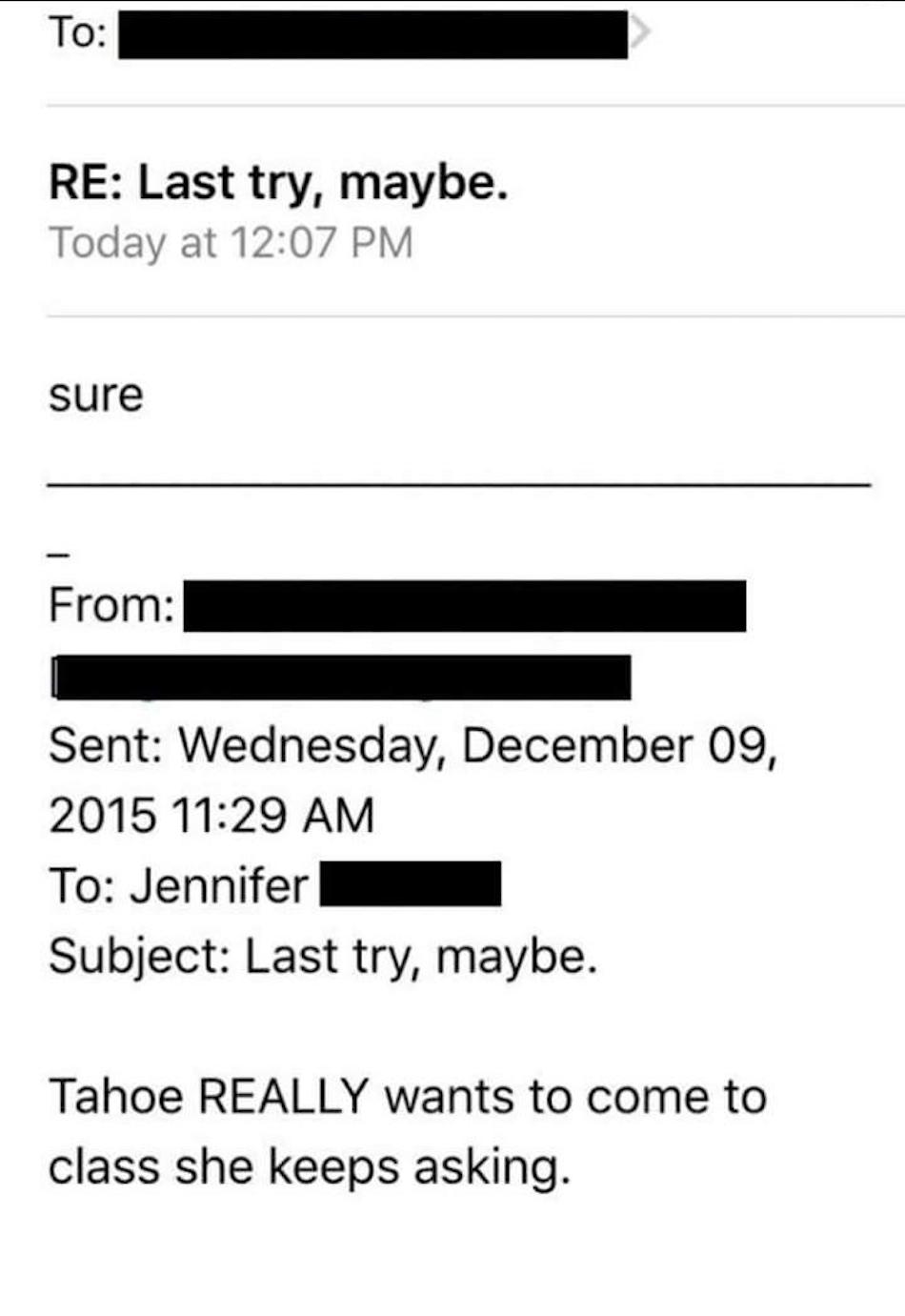Screen dimensions: 905x1316
Task: Tap the reply text 'sure'
Action: (96, 395)
